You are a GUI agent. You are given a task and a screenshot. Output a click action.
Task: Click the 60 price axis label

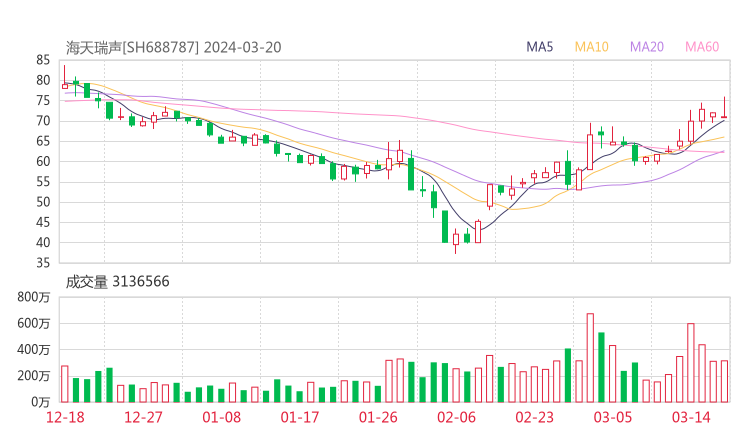(43, 161)
